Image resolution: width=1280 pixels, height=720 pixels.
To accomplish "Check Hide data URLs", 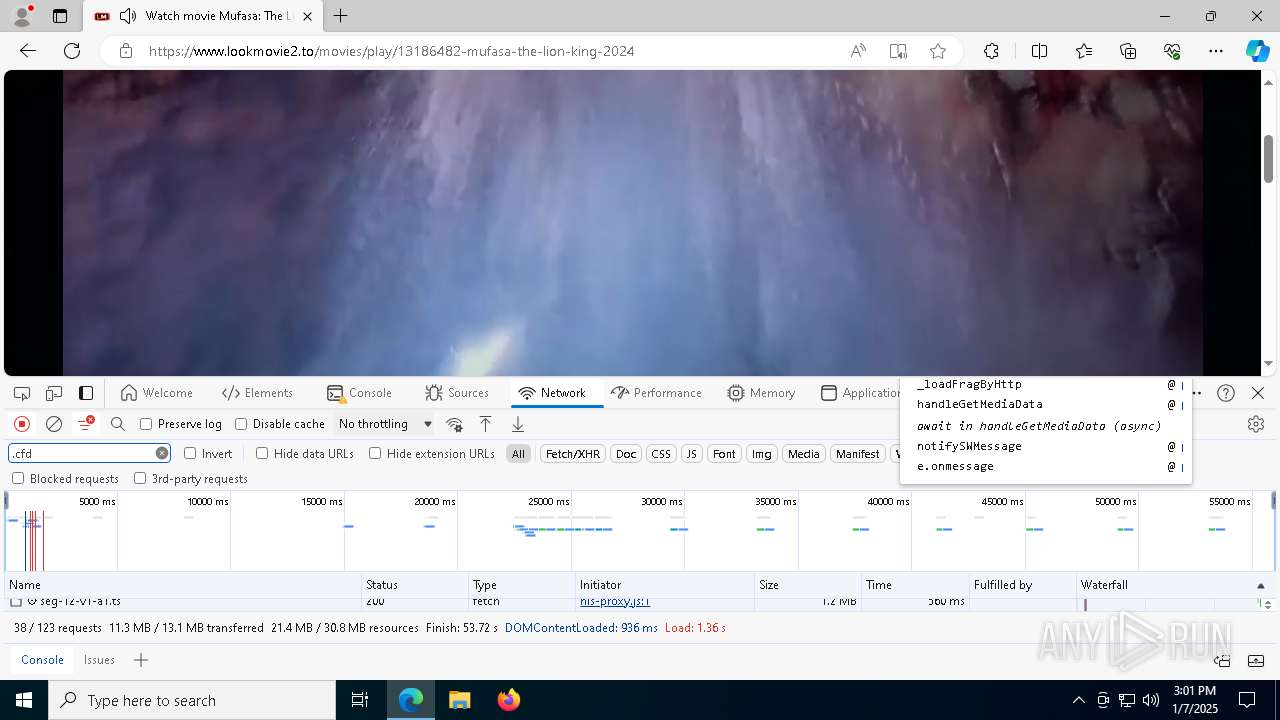I will (262, 453).
